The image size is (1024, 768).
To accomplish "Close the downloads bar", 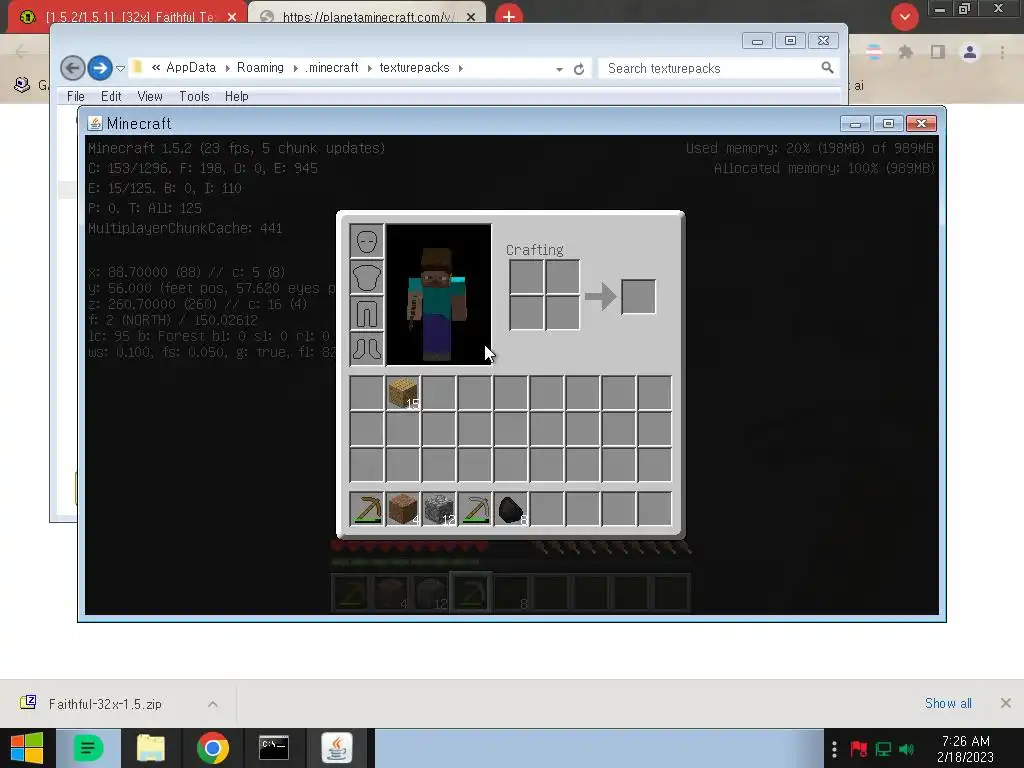I will 1006,703.
